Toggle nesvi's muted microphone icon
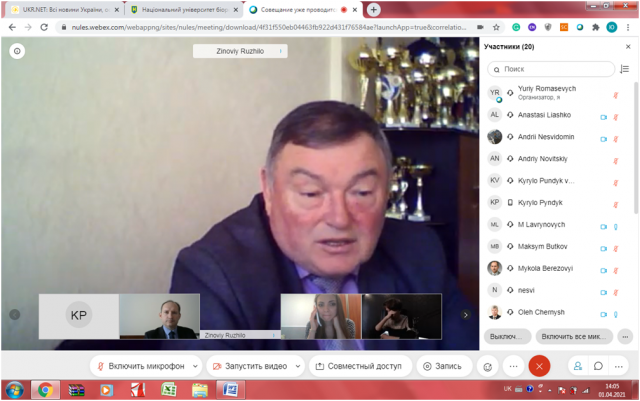This screenshot has width=640, height=401. click(x=616, y=292)
